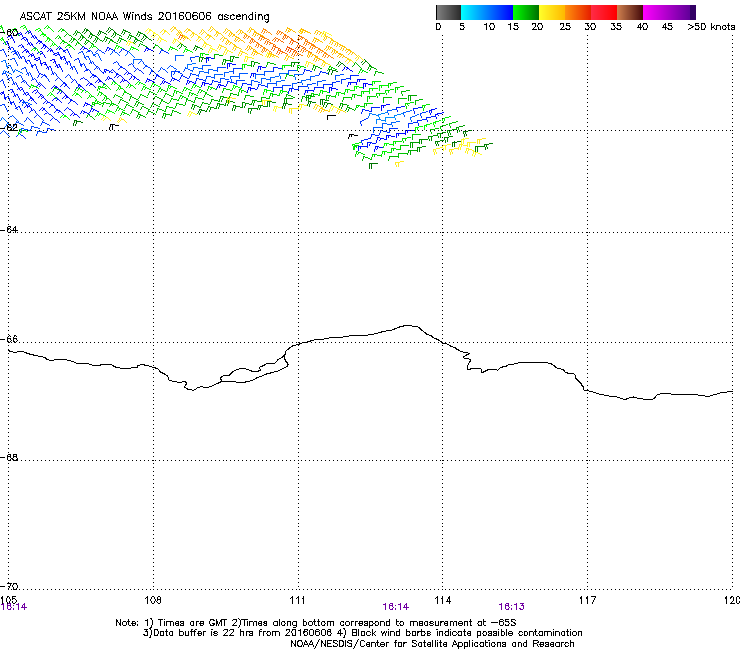Click the purple time stamp '16:13'

[512, 607]
